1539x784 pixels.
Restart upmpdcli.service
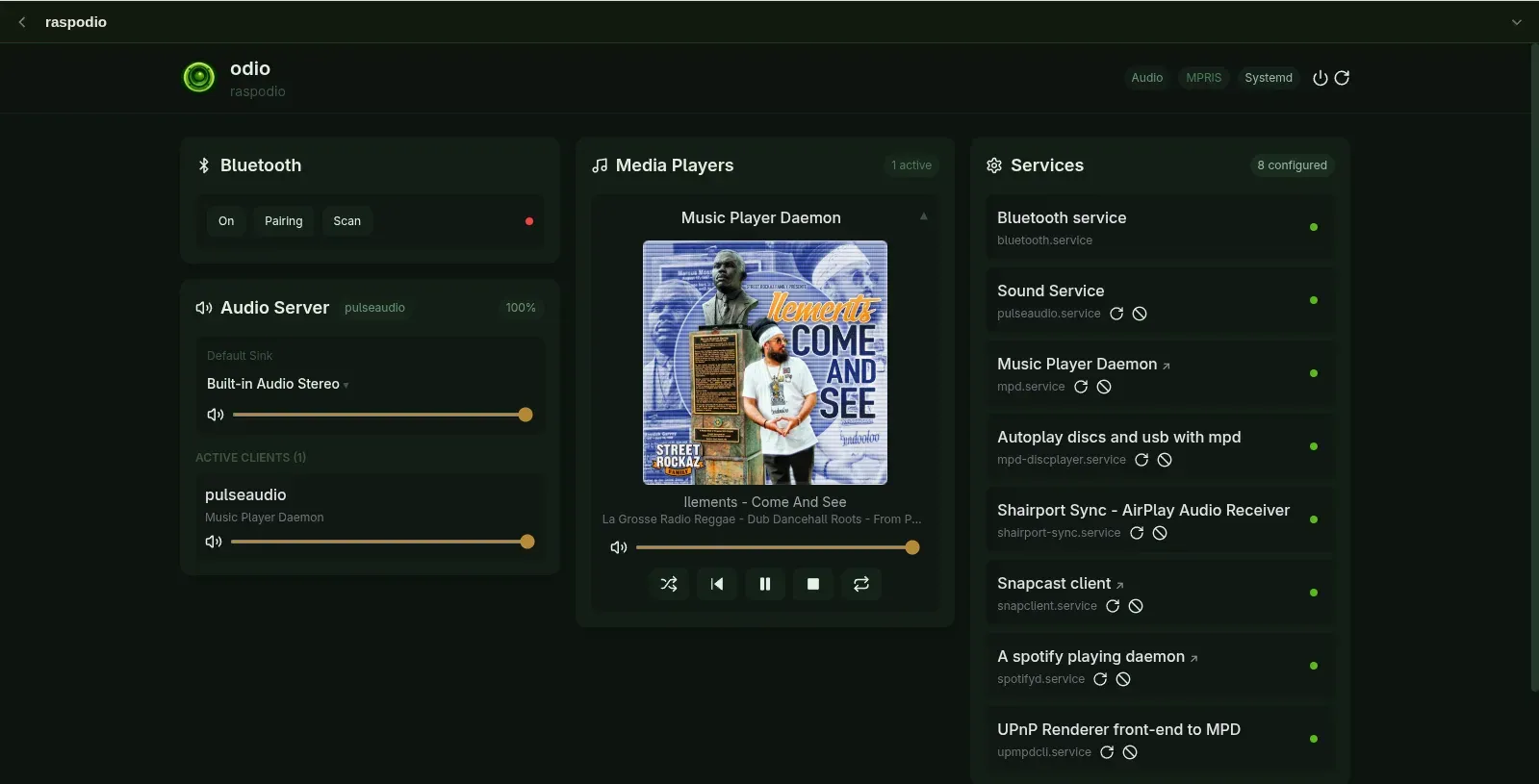pyautogui.click(x=1107, y=752)
